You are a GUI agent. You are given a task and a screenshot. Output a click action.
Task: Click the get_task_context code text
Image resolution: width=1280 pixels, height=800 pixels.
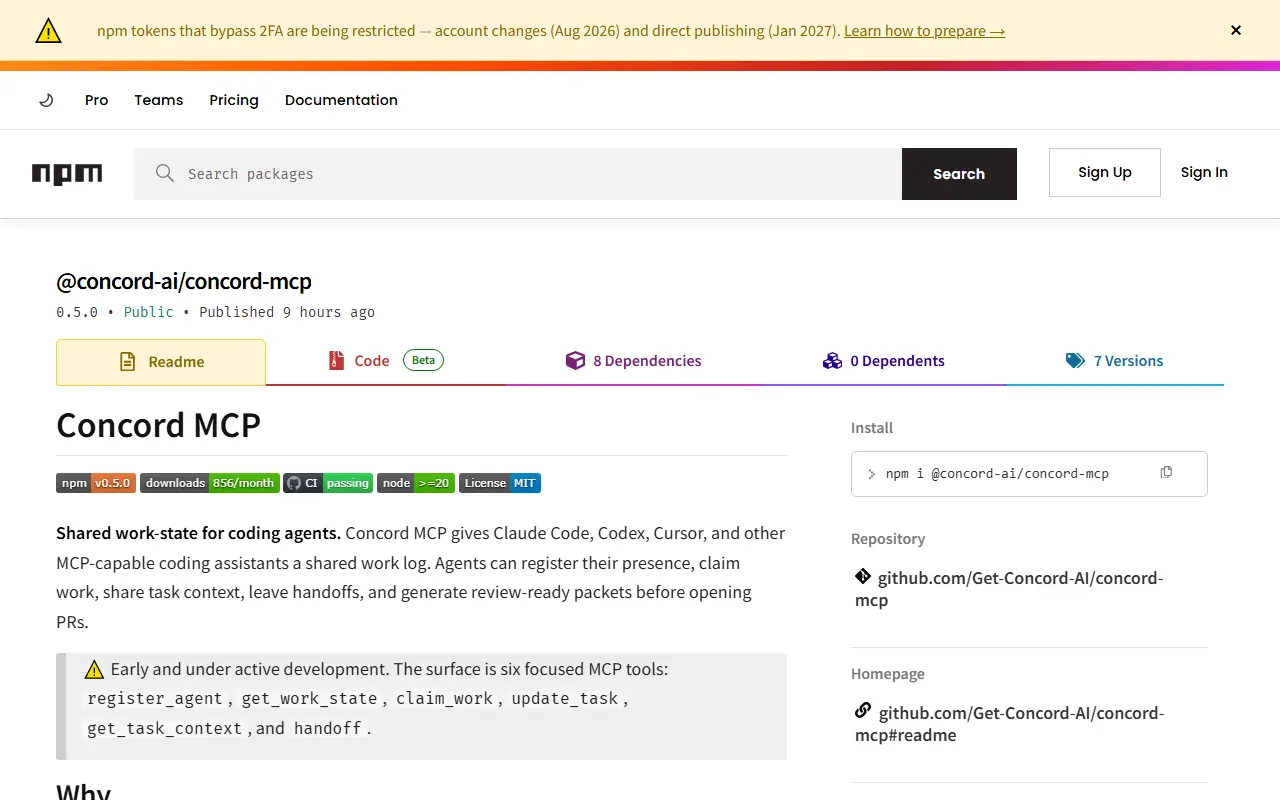(x=164, y=729)
